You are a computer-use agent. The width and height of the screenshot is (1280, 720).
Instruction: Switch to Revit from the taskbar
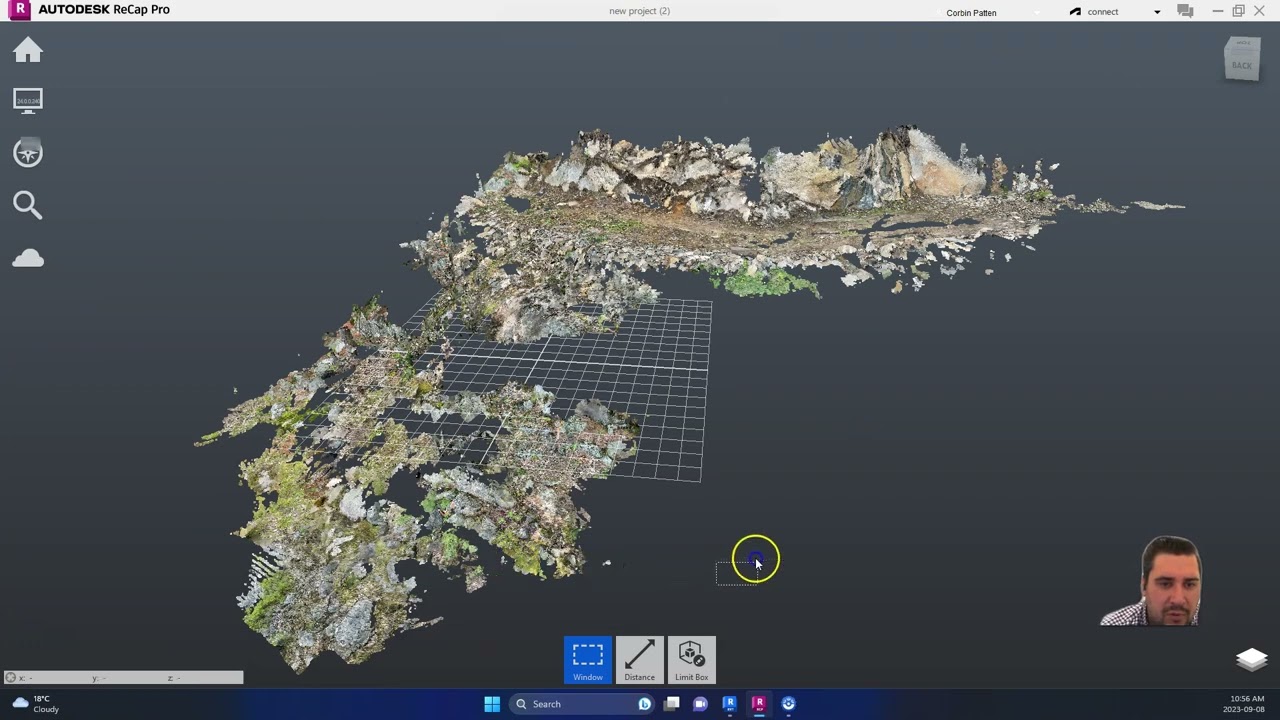point(730,704)
